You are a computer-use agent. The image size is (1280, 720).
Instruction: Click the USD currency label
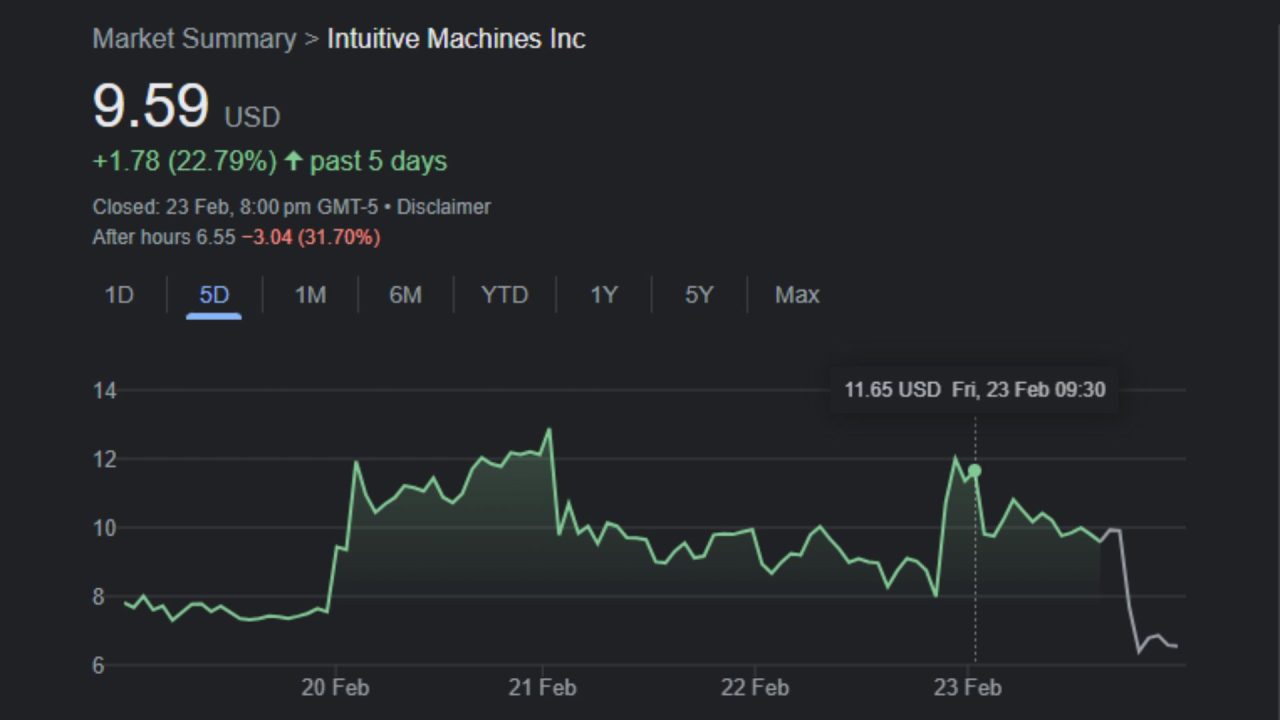[252, 117]
